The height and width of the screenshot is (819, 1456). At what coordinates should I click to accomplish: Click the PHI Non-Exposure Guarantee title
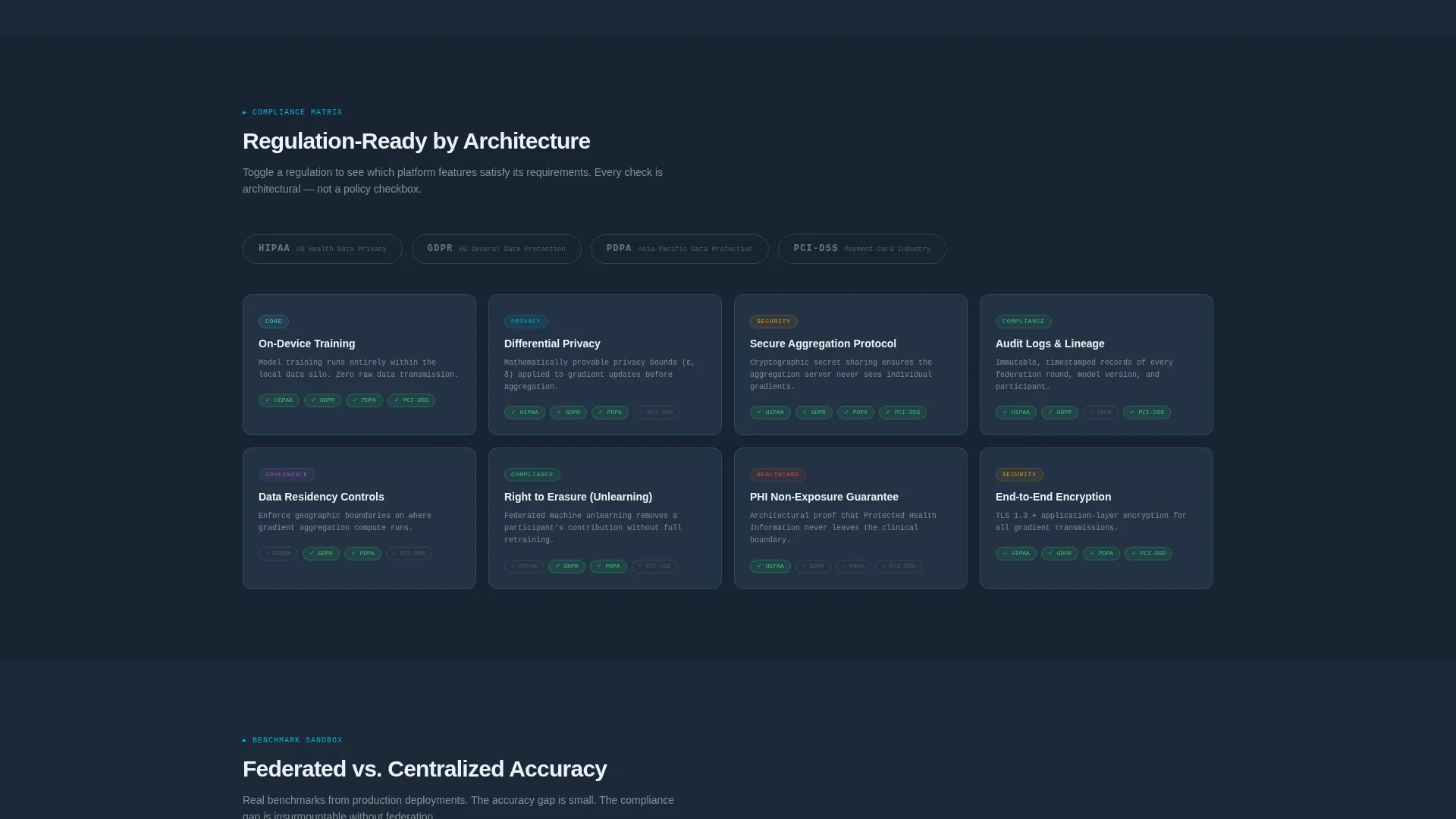click(824, 497)
